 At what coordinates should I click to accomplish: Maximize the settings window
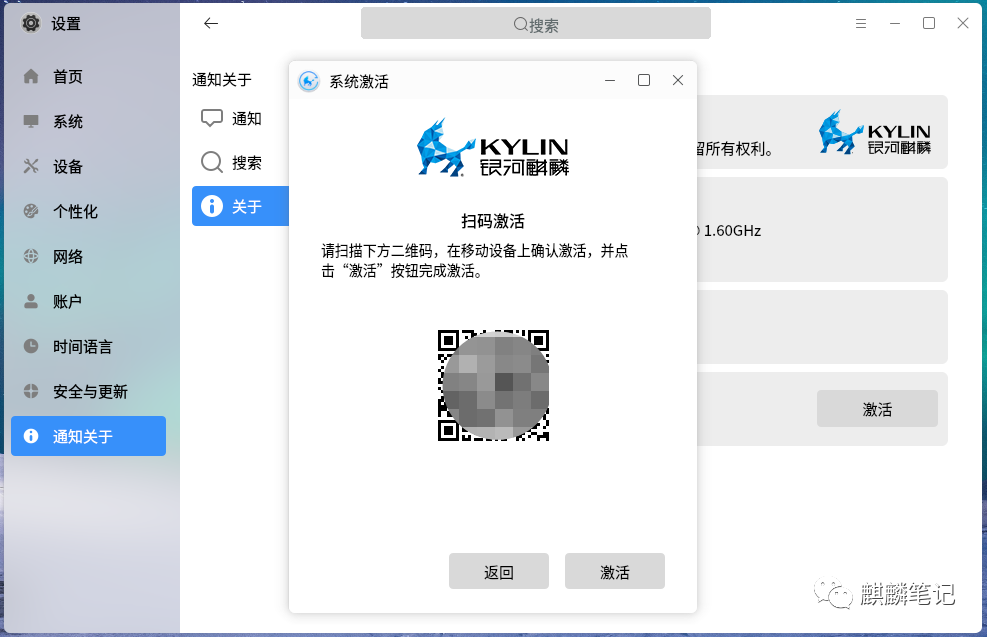click(x=929, y=23)
